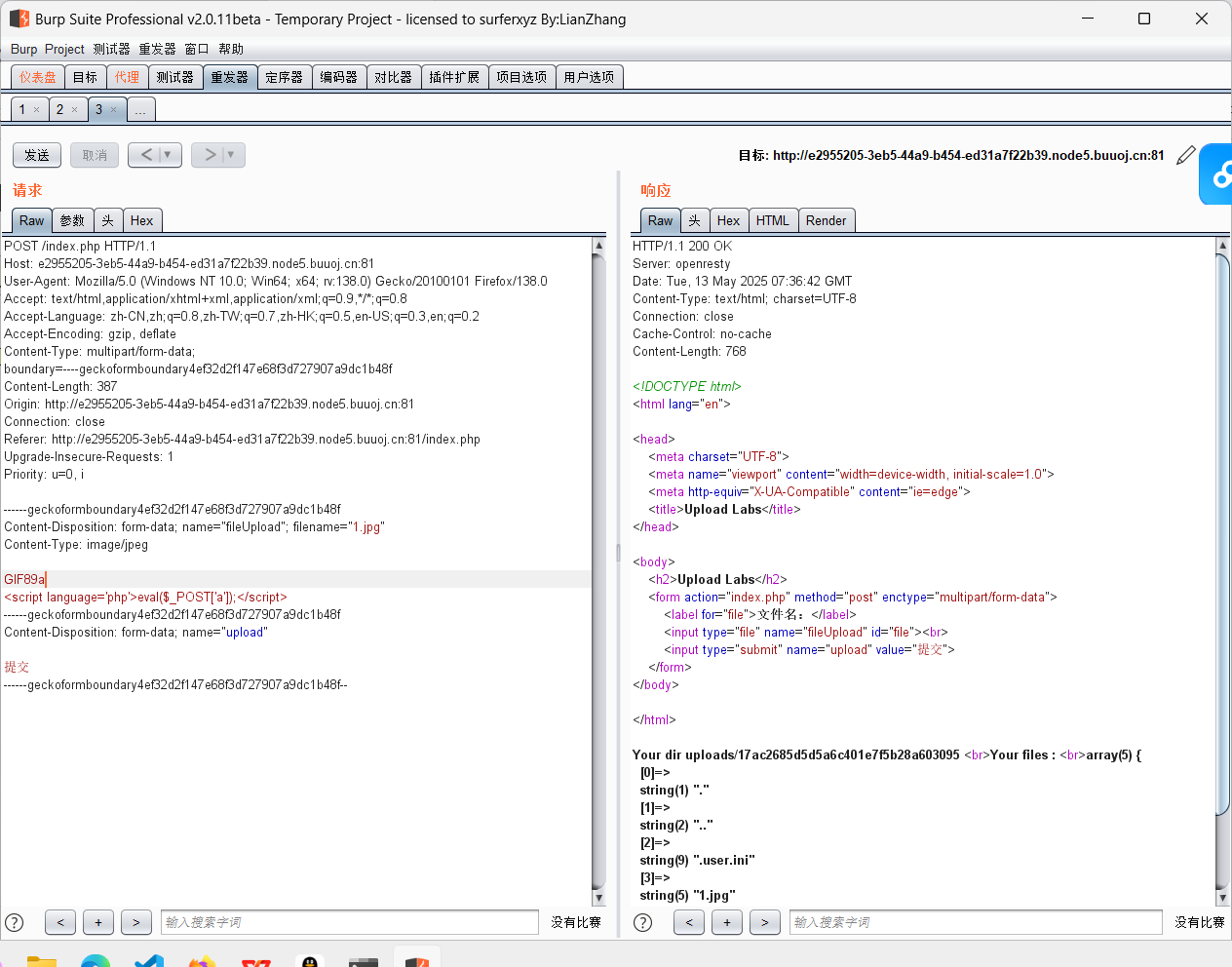Screen dimensions: 1232x967
Task: Click 'POST /index.php HTTP/1.1' request line
Action: point(80,246)
